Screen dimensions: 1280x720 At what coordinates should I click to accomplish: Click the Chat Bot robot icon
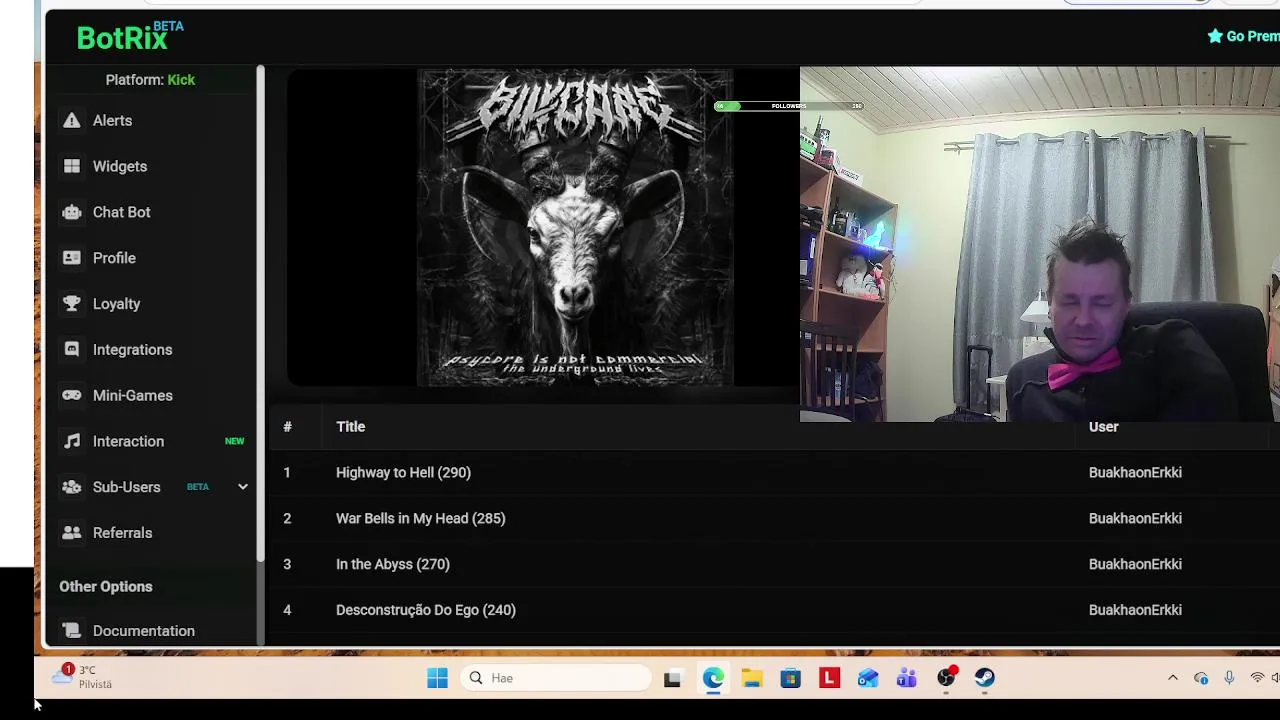coord(71,212)
